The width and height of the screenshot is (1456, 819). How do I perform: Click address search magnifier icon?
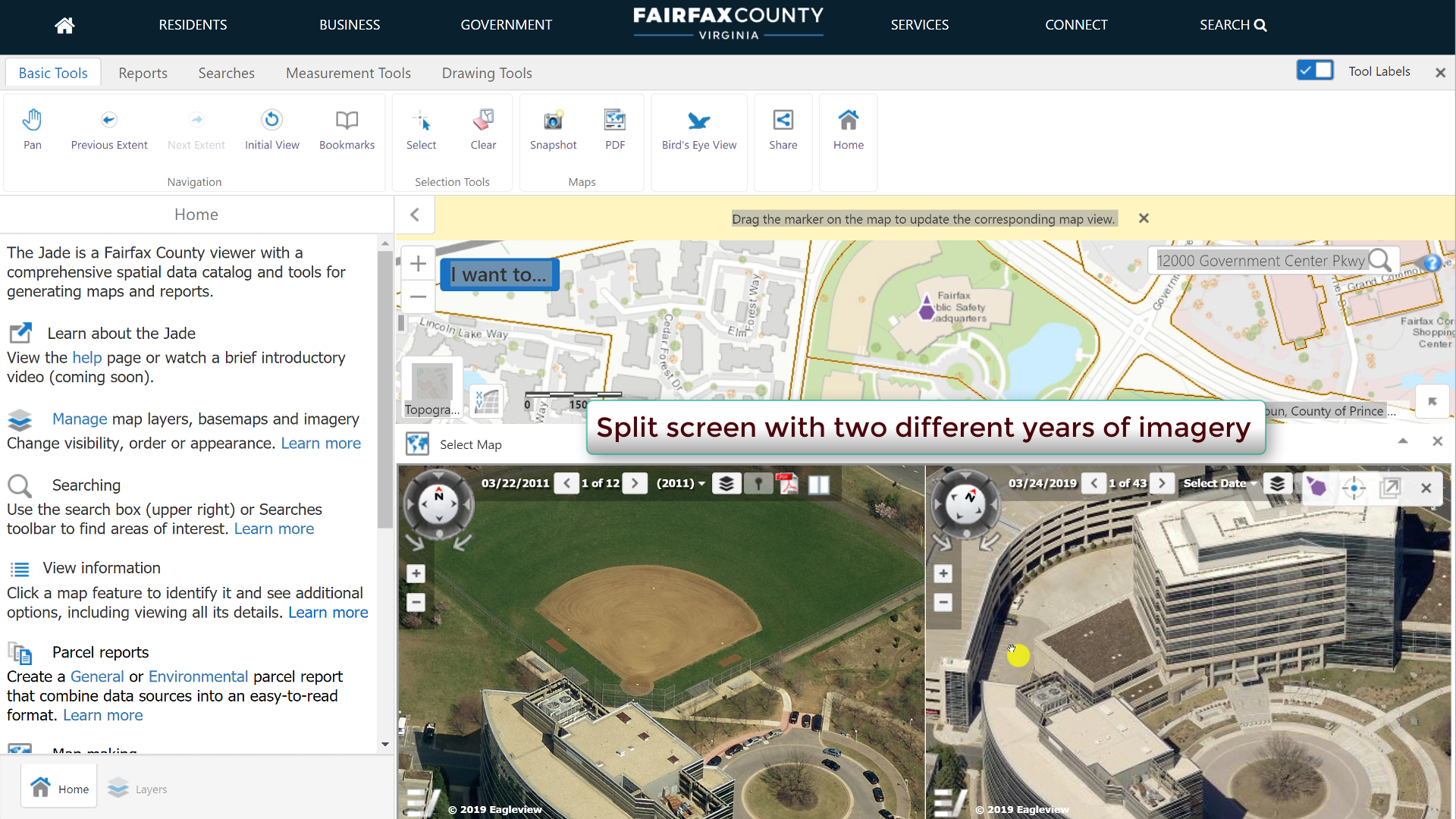[x=1379, y=261]
